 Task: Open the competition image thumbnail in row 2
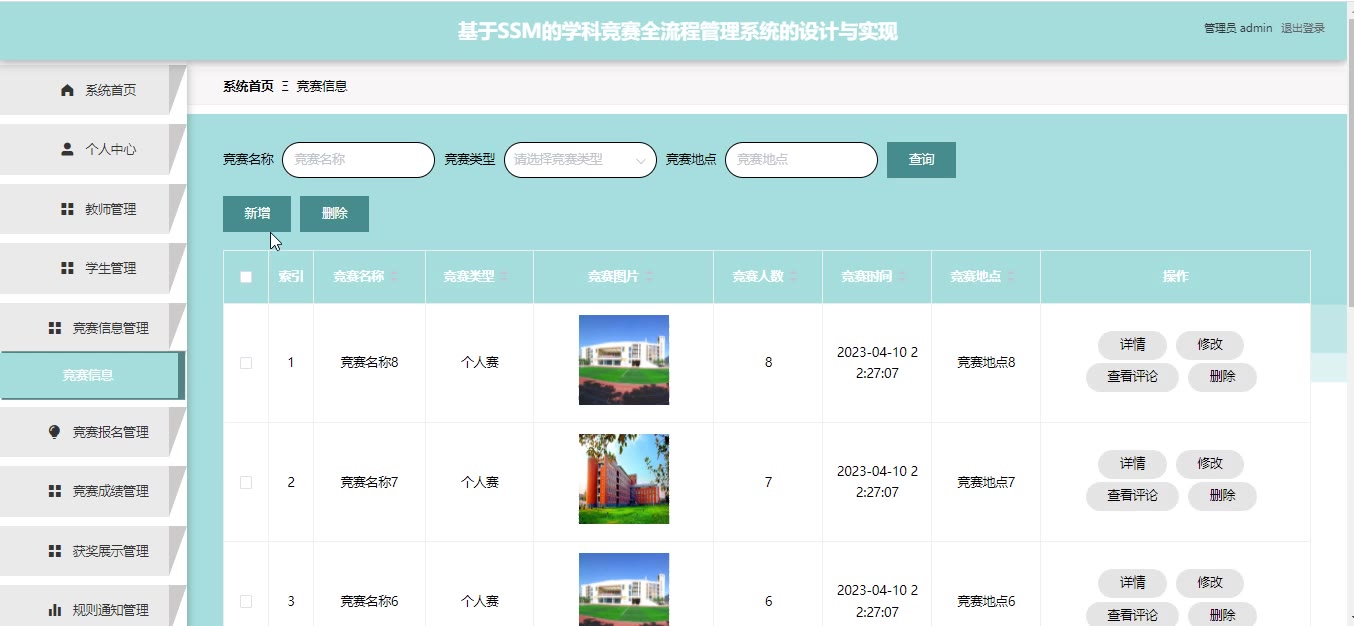[623, 479]
